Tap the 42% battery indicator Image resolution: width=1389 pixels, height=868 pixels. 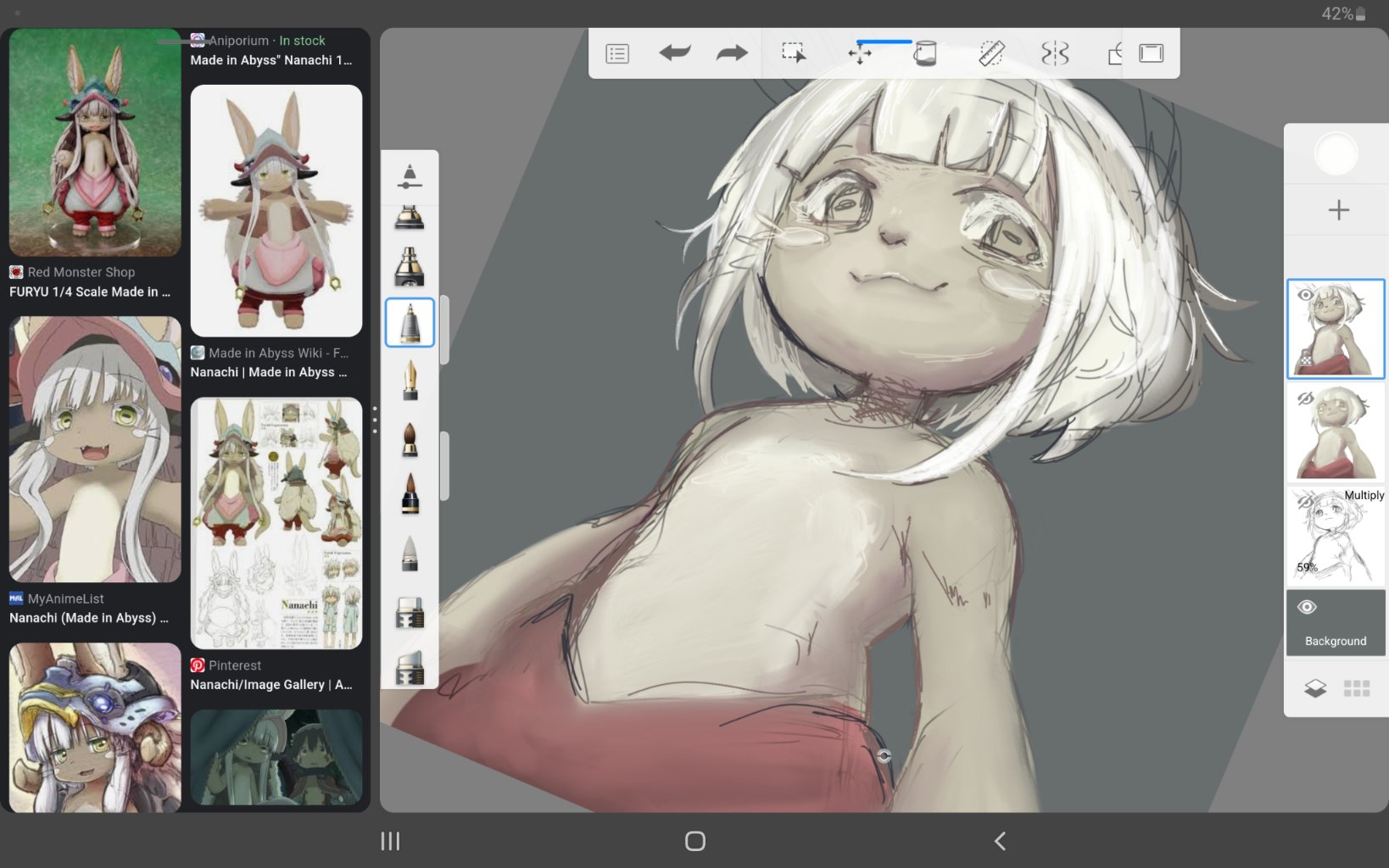[x=1343, y=14]
